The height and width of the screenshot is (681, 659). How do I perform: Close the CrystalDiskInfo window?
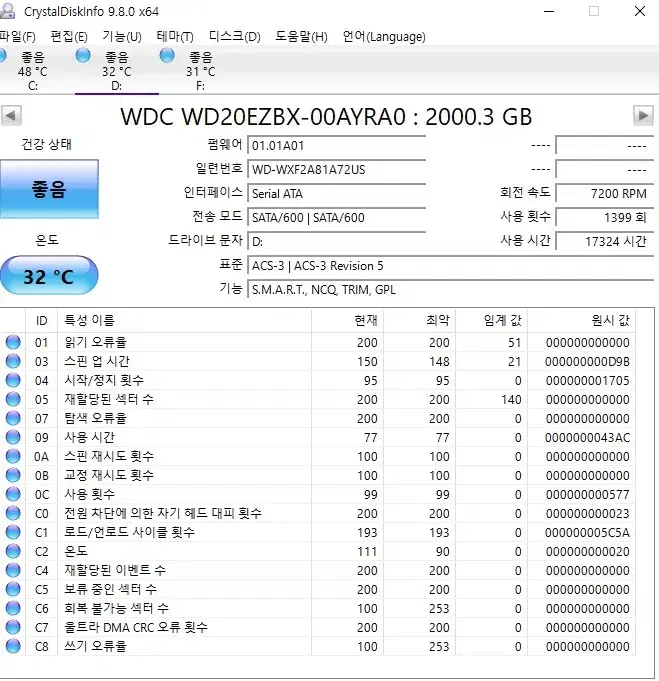coord(640,11)
